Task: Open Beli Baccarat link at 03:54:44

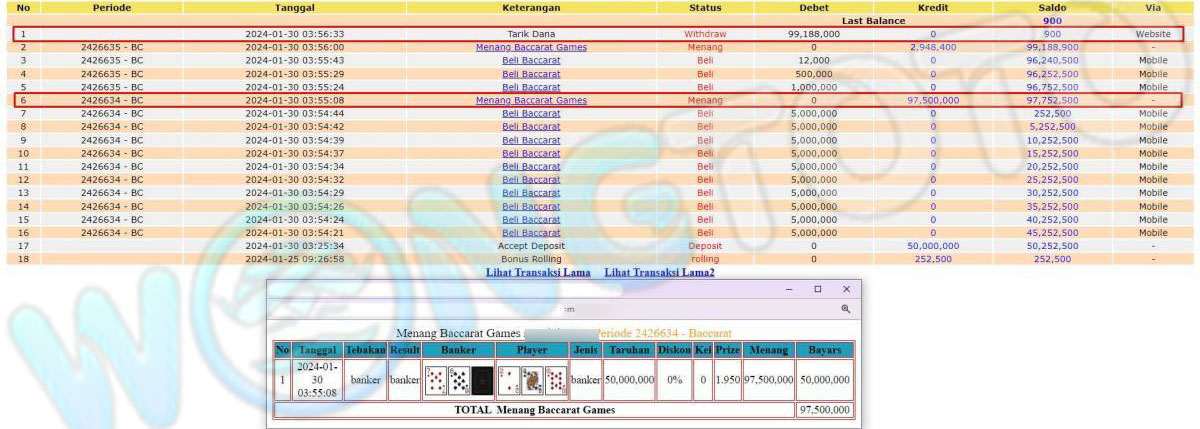Action: point(531,113)
